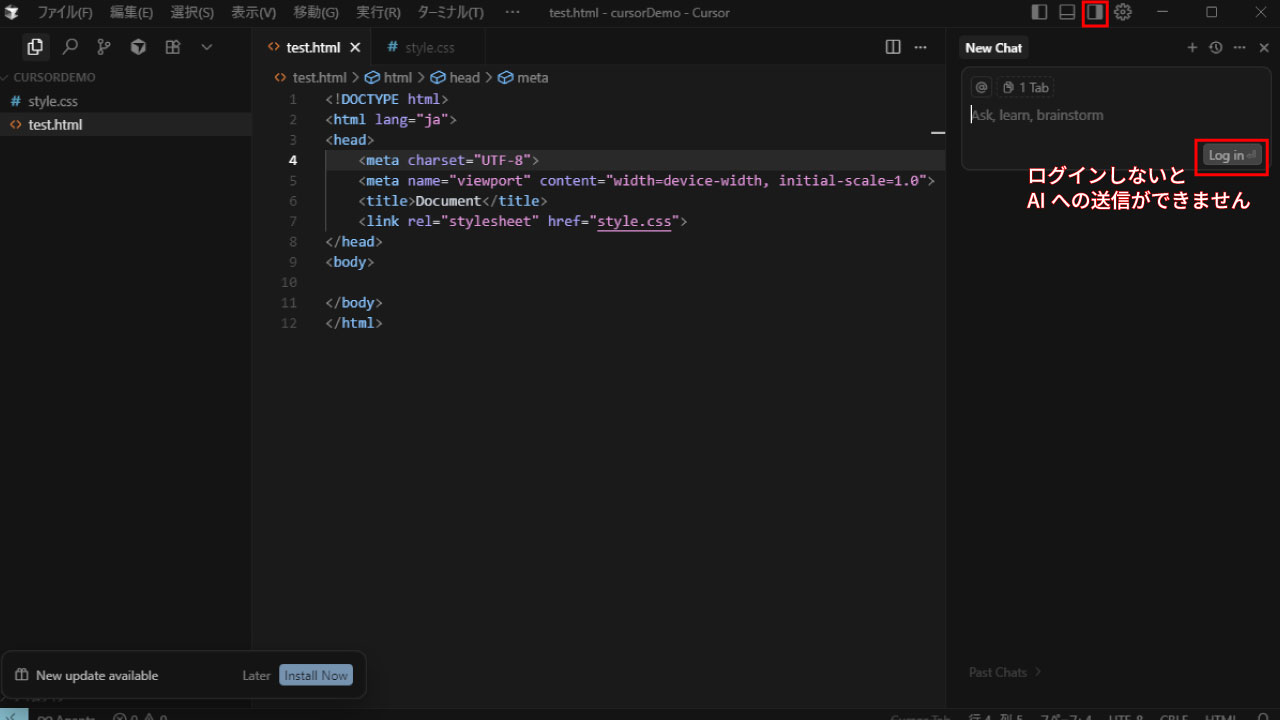This screenshot has height=720, width=1280.
Task: Expand additional views with the sidebar chevron
Action: 207,47
